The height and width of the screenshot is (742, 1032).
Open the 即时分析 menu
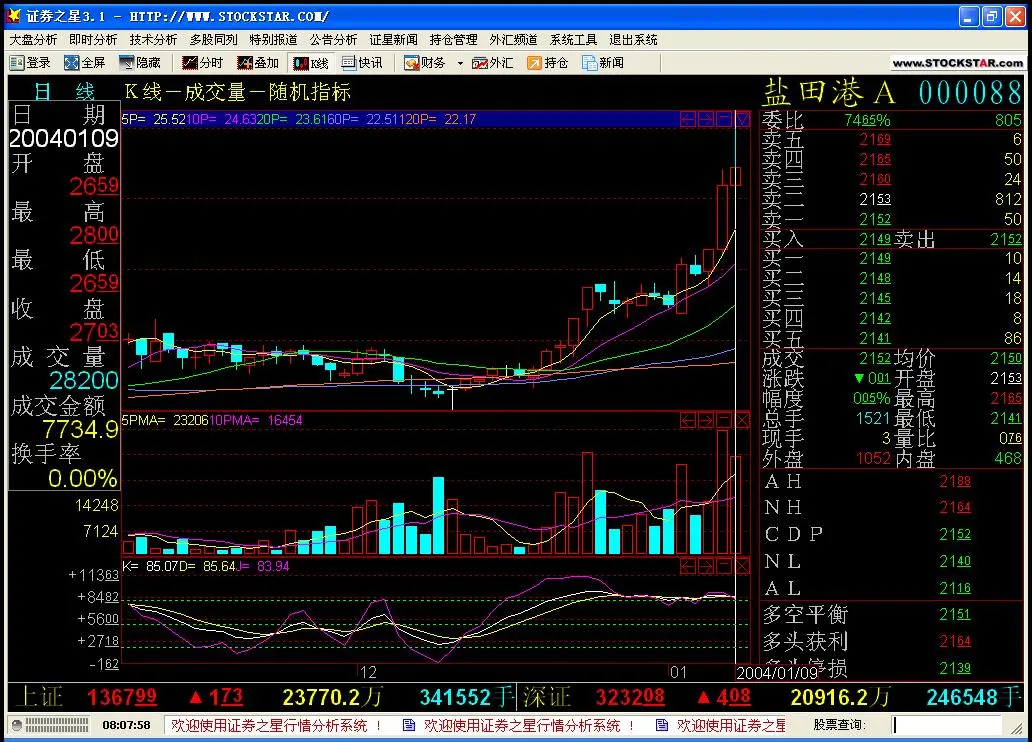(x=93, y=40)
